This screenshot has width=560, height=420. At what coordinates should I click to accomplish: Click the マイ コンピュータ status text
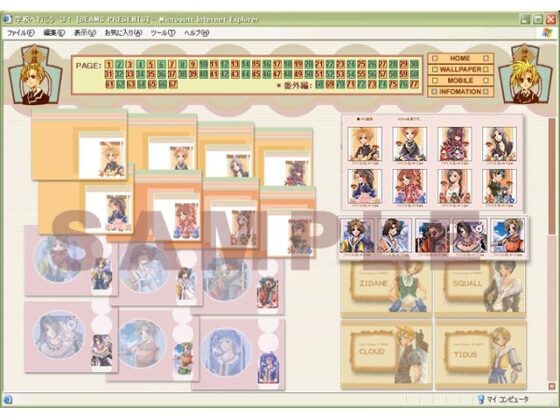coord(508,399)
